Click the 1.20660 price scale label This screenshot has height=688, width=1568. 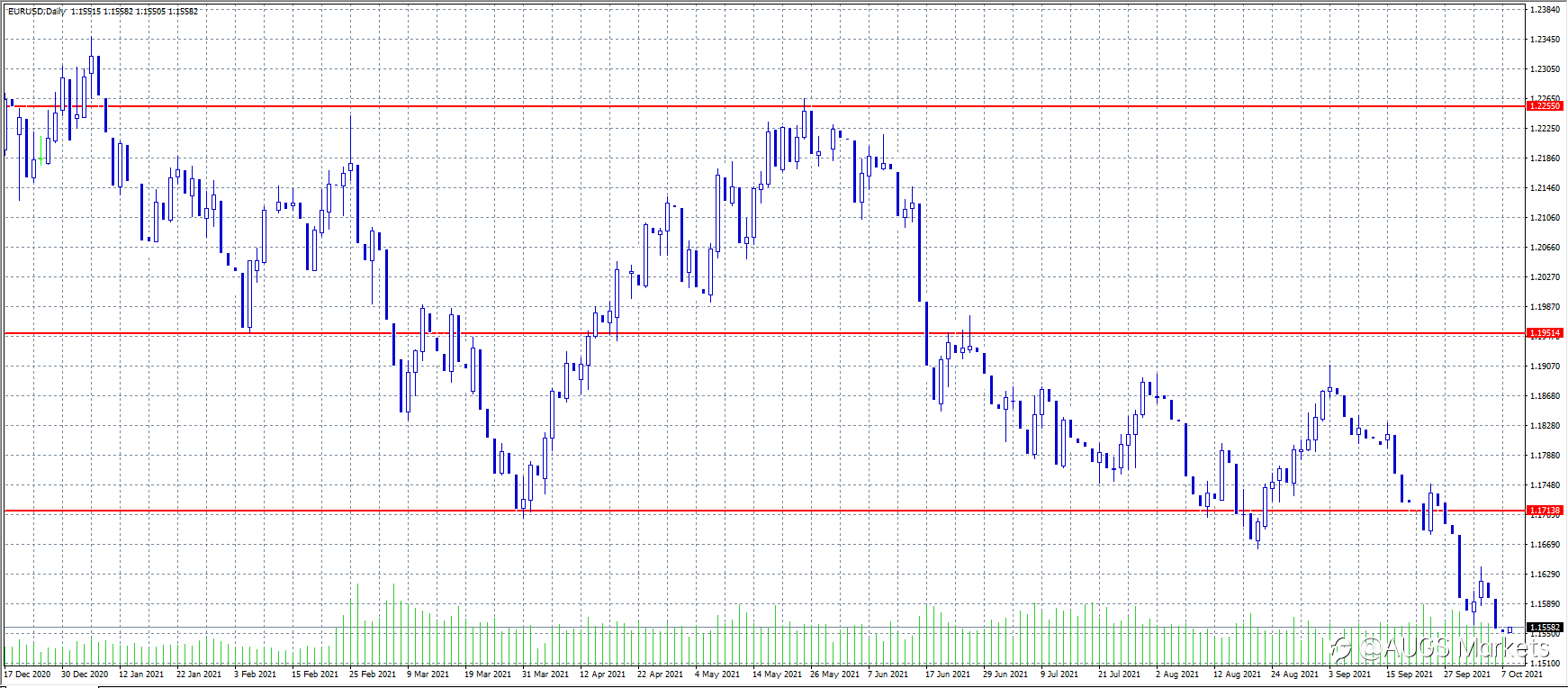(1545, 248)
